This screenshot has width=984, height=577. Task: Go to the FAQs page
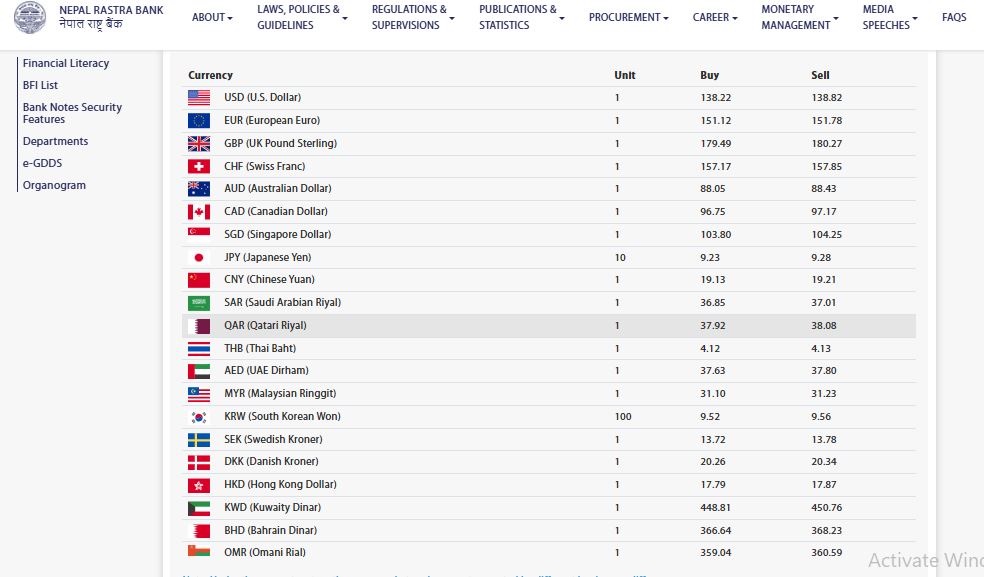tap(954, 18)
